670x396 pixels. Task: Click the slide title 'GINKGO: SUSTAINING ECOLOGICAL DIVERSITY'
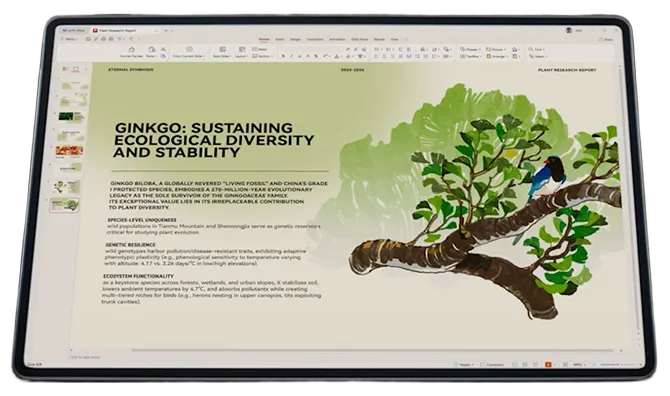pyautogui.click(x=215, y=134)
